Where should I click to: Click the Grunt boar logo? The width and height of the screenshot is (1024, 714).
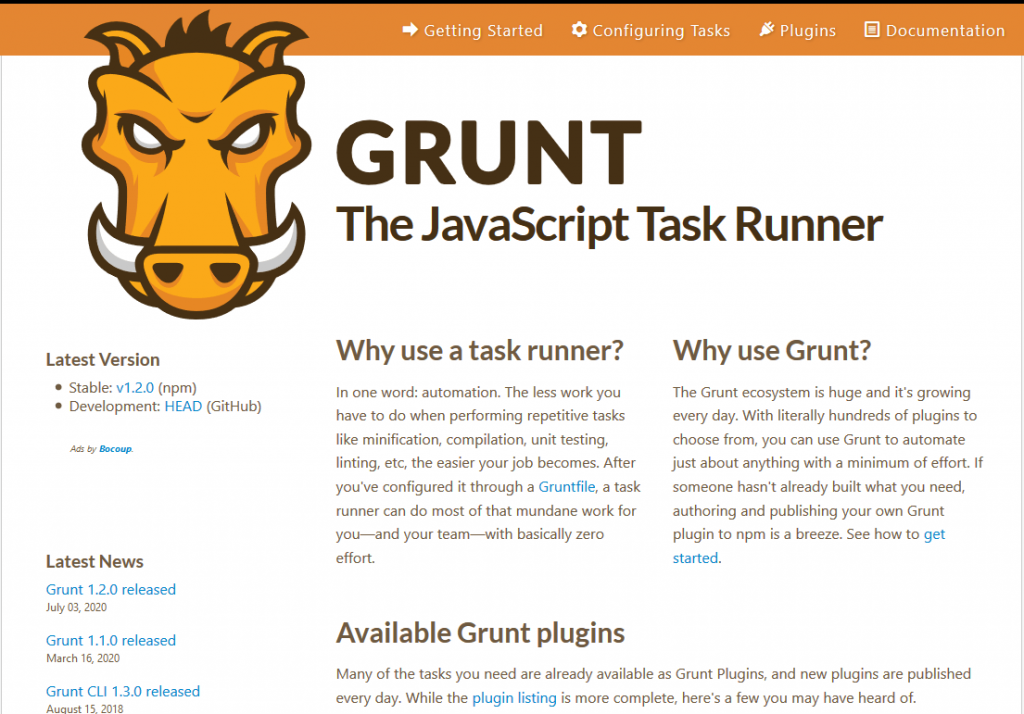point(196,165)
